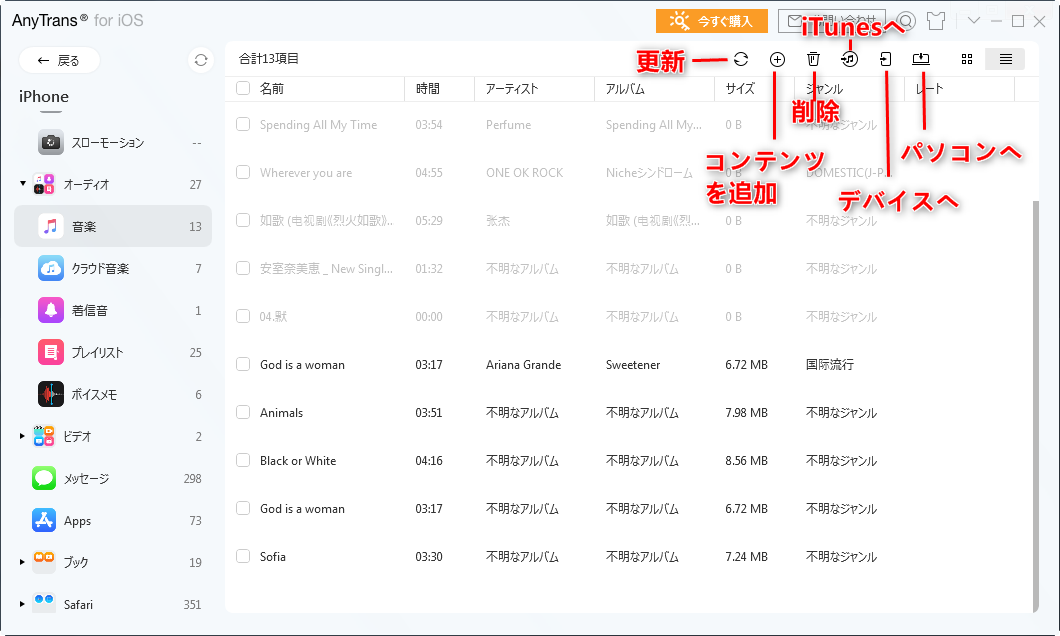Click the お問い合わせ contact button

pos(832,21)
